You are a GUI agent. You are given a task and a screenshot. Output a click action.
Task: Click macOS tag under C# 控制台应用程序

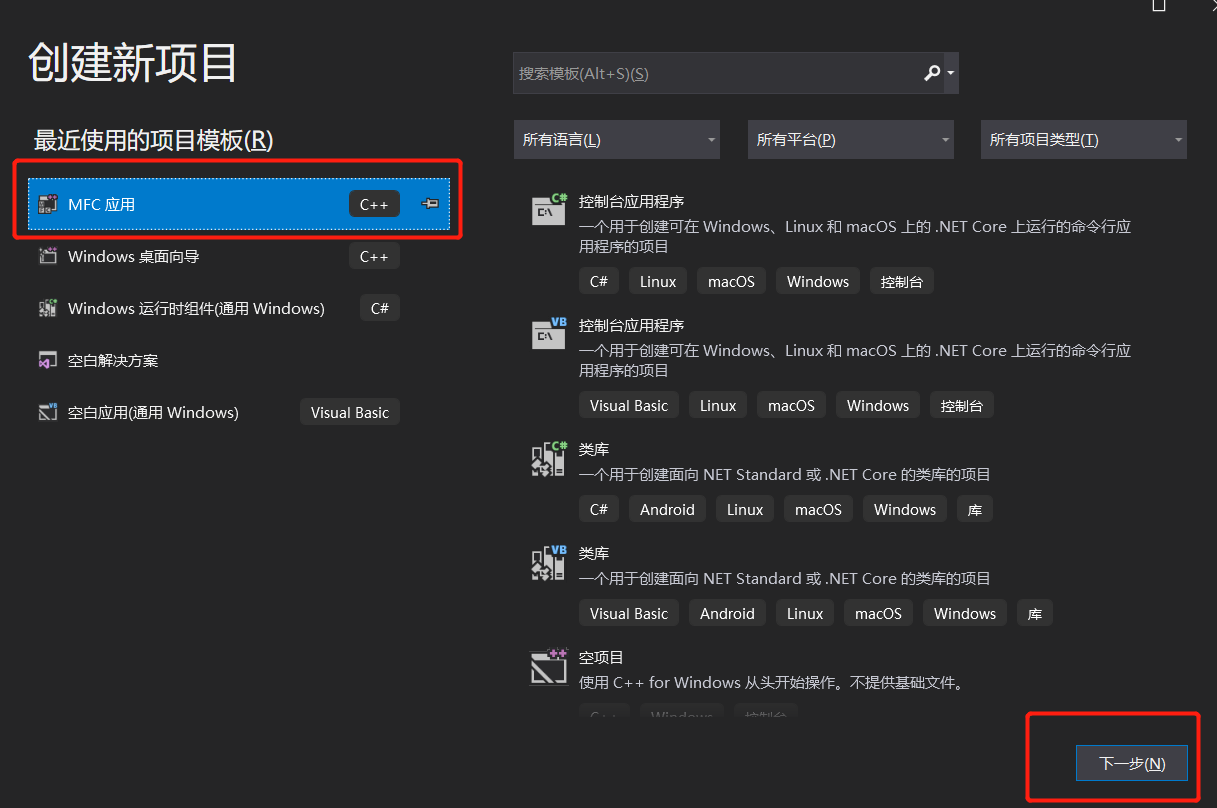(731, 281)
